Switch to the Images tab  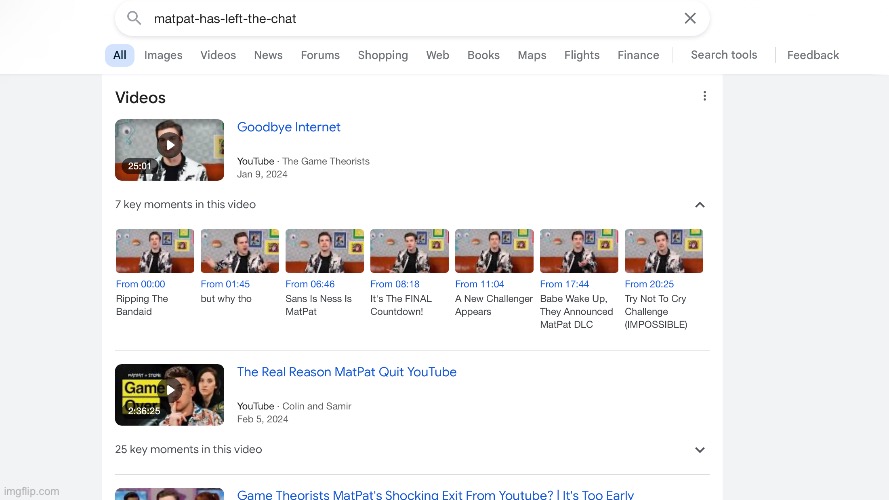click(163, 55)
